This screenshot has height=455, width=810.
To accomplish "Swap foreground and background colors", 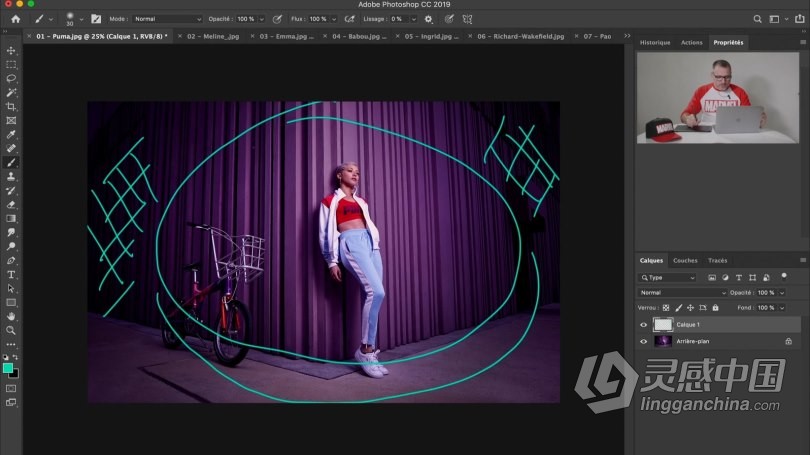I will pos(15,357).
